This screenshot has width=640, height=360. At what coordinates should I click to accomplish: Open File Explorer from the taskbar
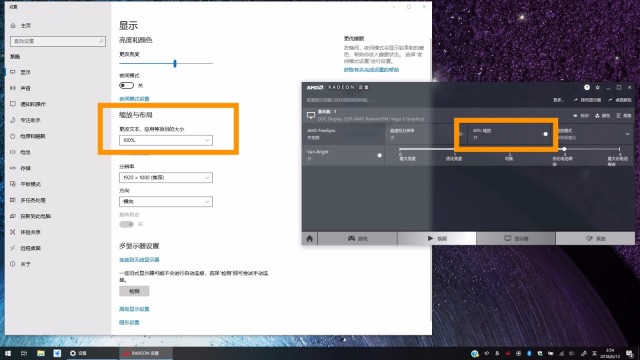(41, 353)
